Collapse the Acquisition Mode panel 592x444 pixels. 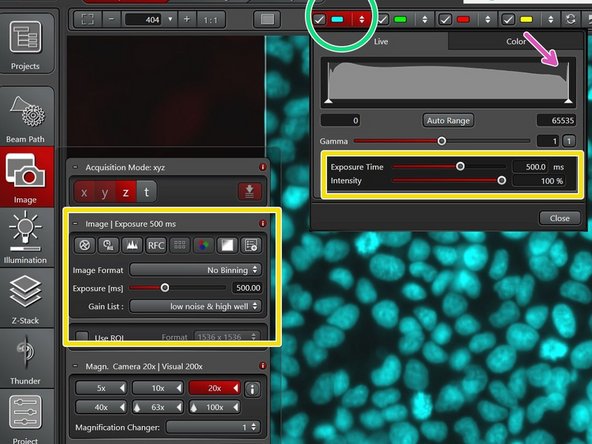(x=75, y=167)
